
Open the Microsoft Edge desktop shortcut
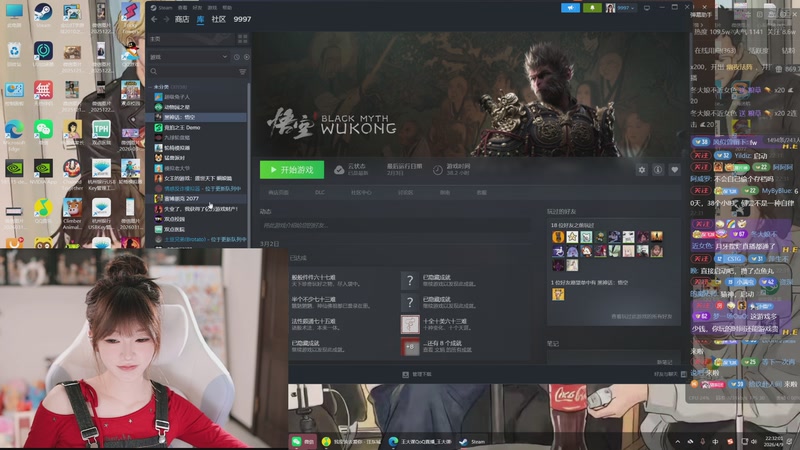click(x=14, y=134)
